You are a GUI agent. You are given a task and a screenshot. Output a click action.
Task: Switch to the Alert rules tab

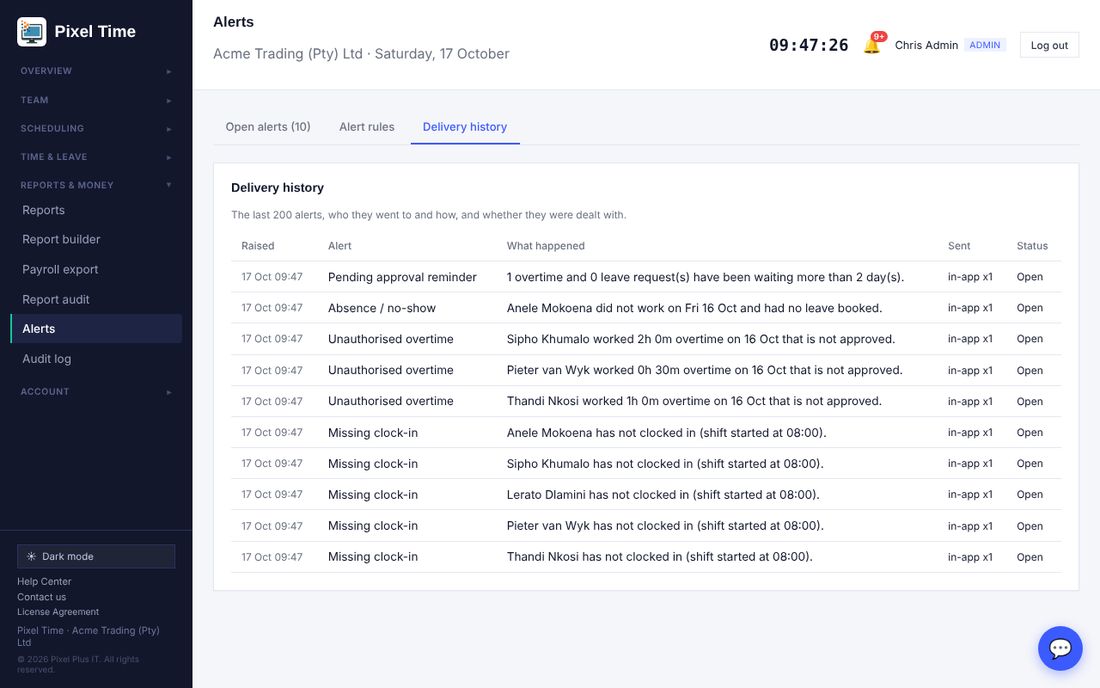click(367, 127)
